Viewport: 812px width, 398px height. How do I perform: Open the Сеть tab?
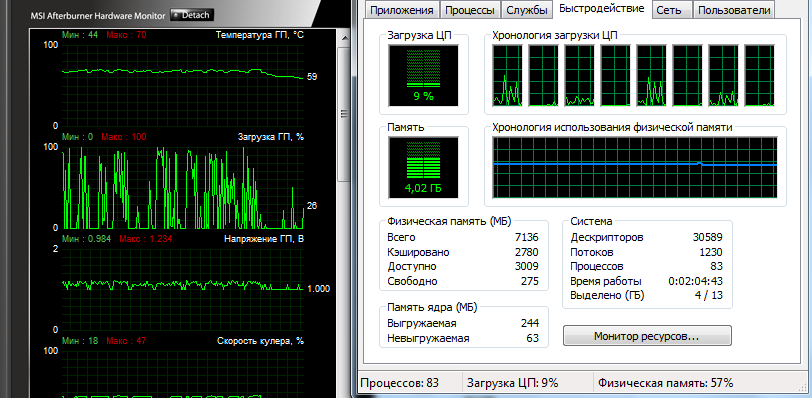[x=672, y=10]
